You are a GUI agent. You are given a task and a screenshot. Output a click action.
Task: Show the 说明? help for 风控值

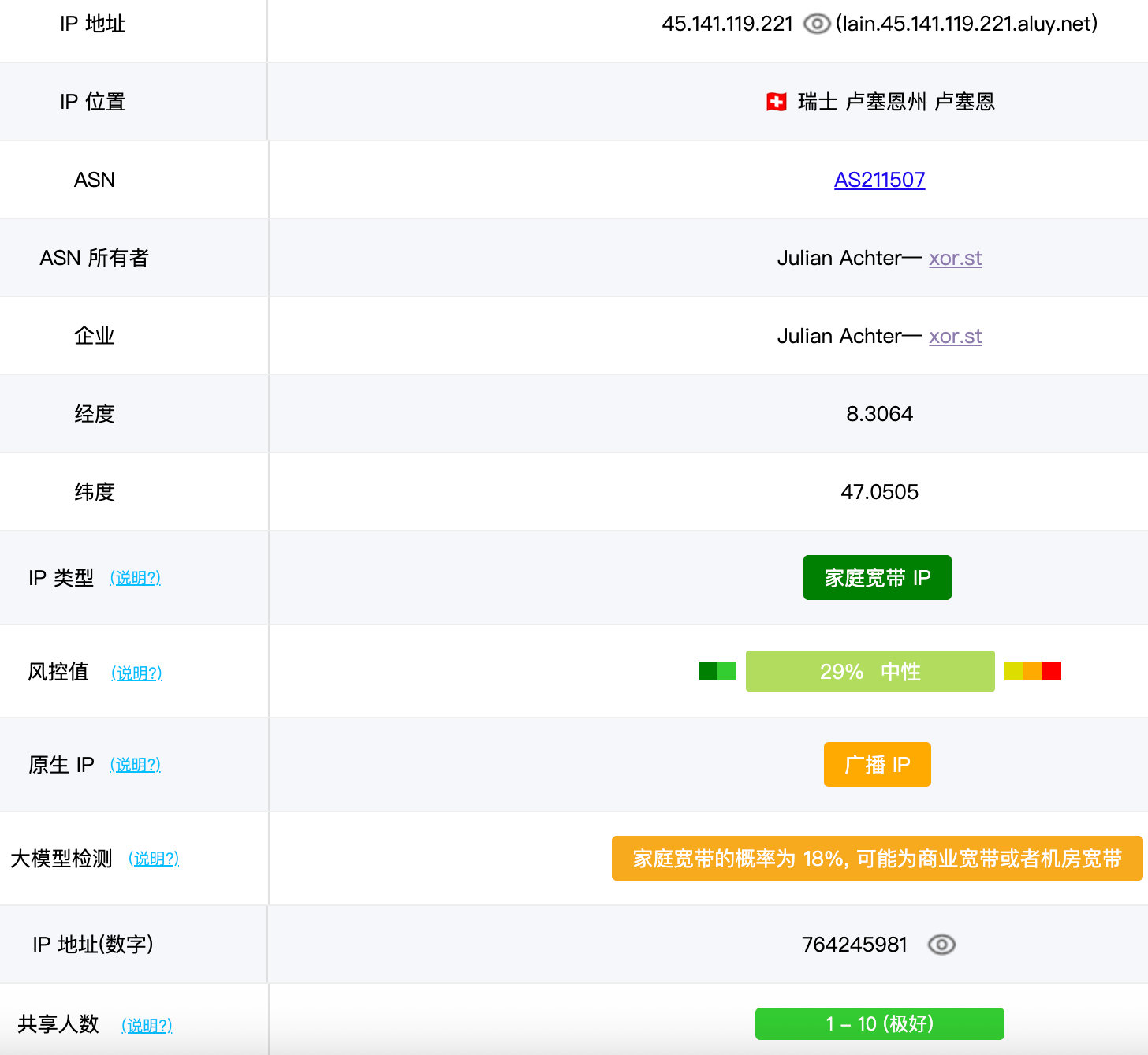(x=136, y=673)
